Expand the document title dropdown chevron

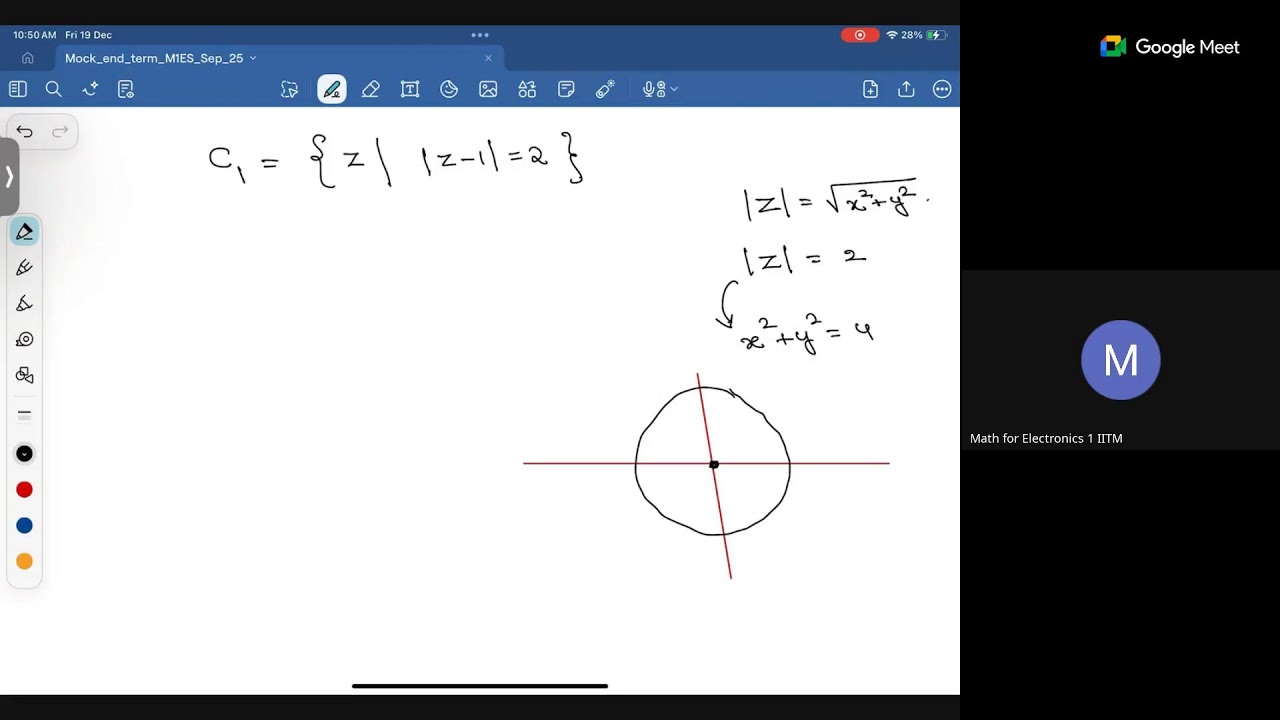[x=253, y=58]
